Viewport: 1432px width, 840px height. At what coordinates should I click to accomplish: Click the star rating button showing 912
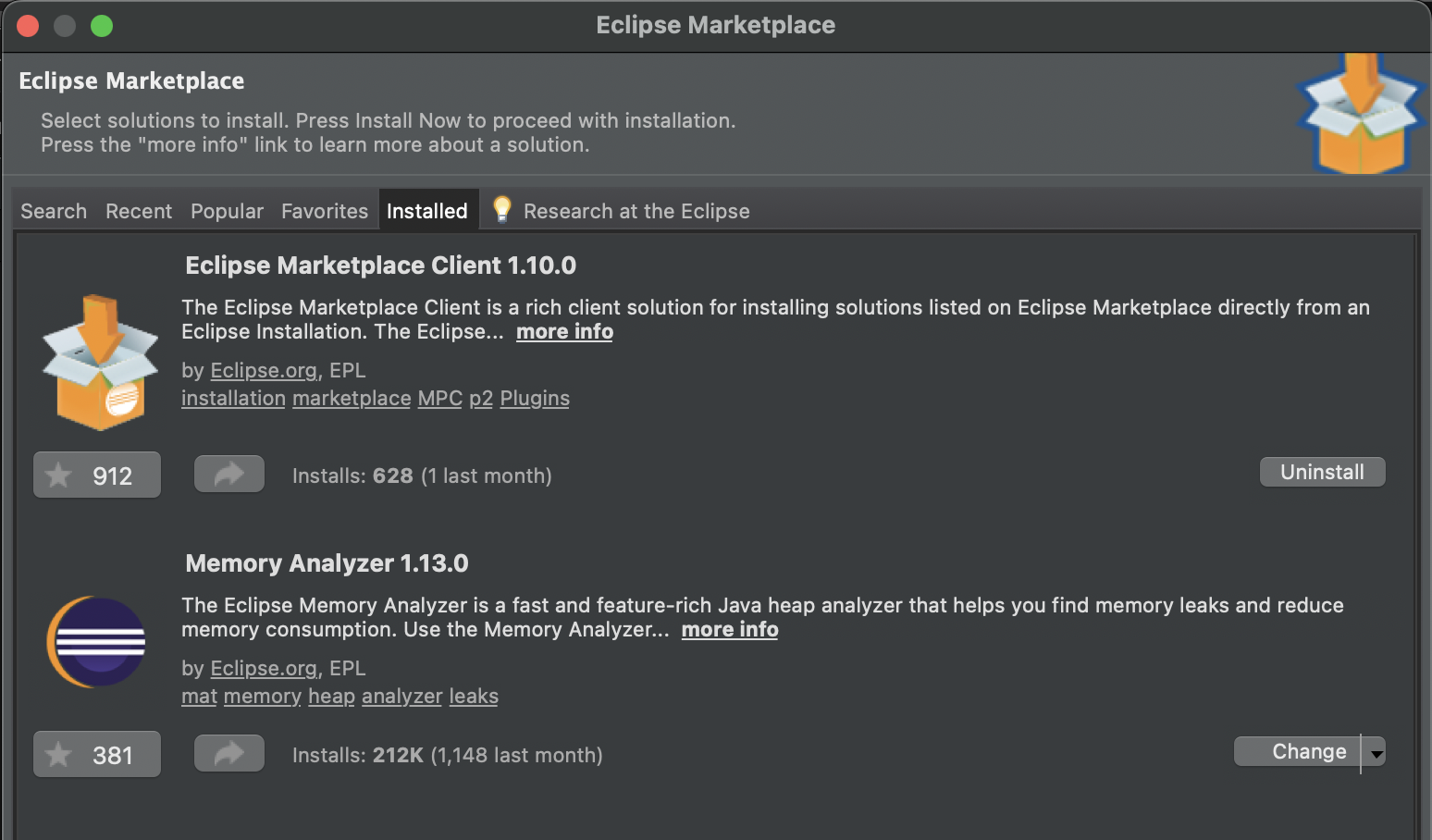point(96,476)
